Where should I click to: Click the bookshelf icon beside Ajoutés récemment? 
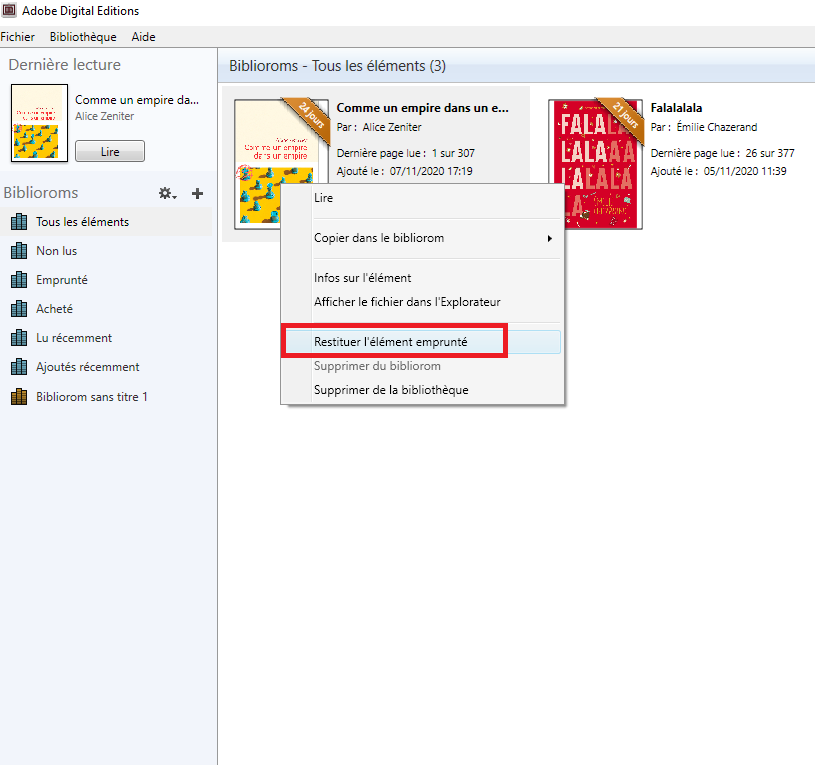pos(19,367)
